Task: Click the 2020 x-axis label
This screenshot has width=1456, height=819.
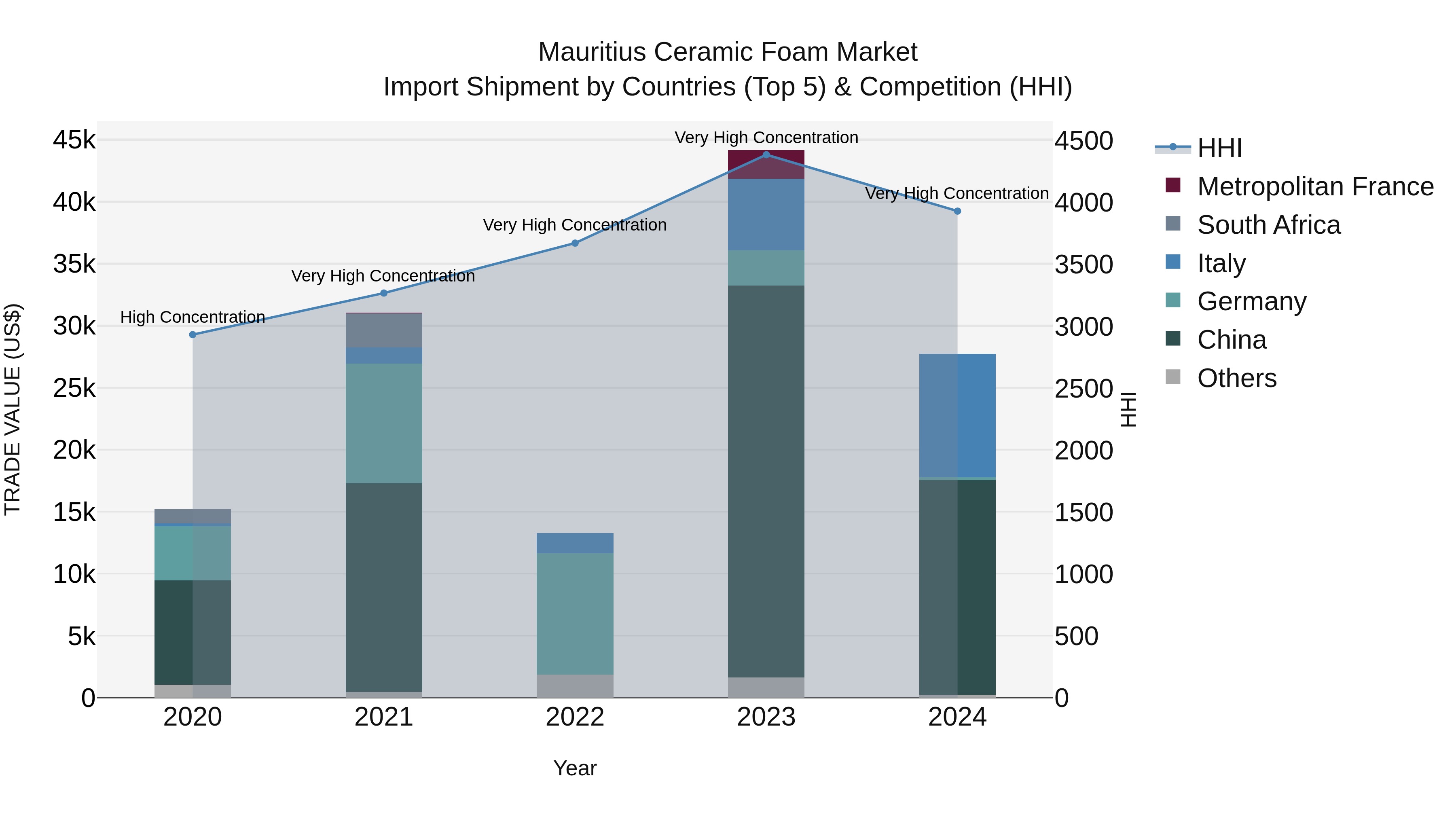Action: tap(193, 717)
